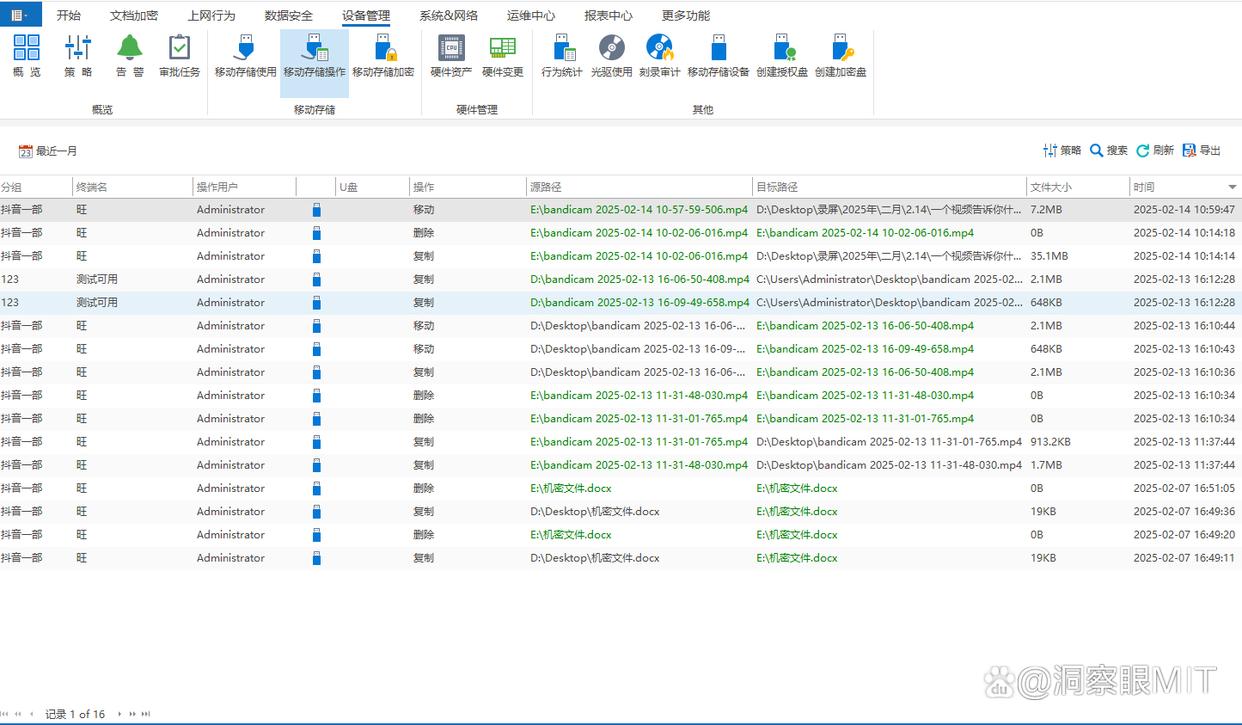The height and width of the screenshot is (725, 1242).
Task: Open 硬件资产 hardware assets
Action: coord(451,56)
